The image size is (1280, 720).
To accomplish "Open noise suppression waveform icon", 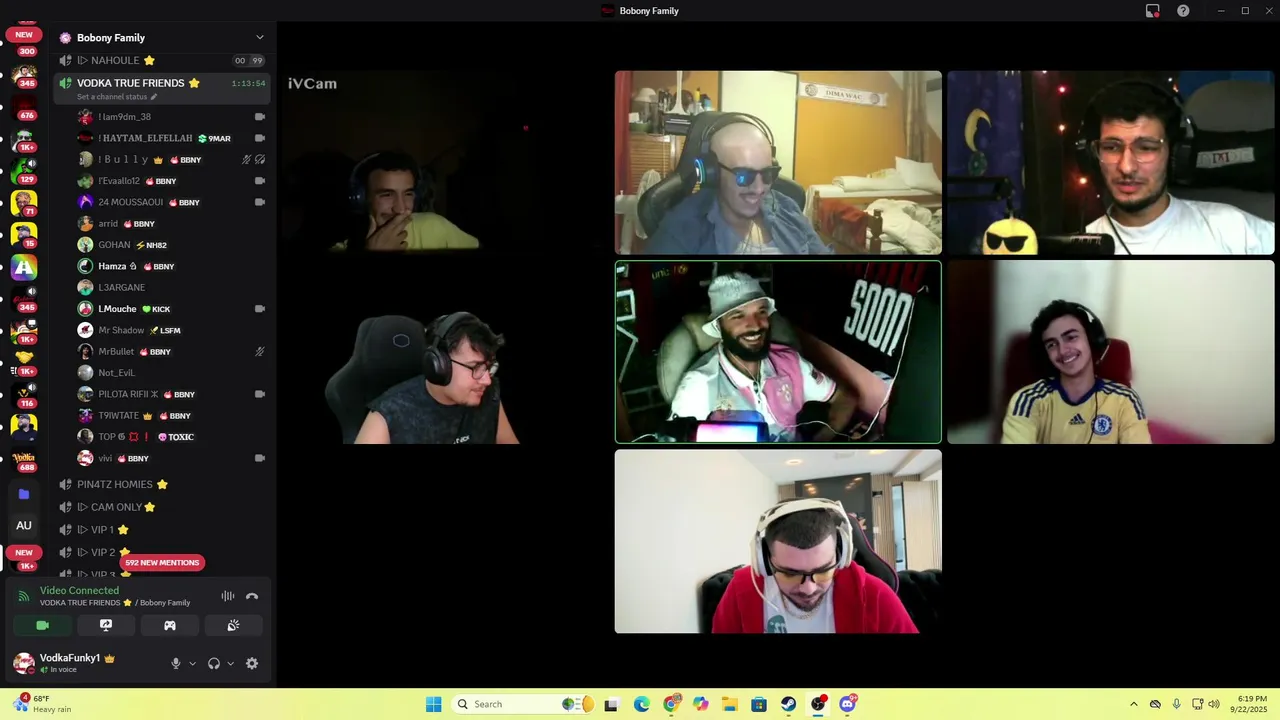I will click(x=228, y=596).
